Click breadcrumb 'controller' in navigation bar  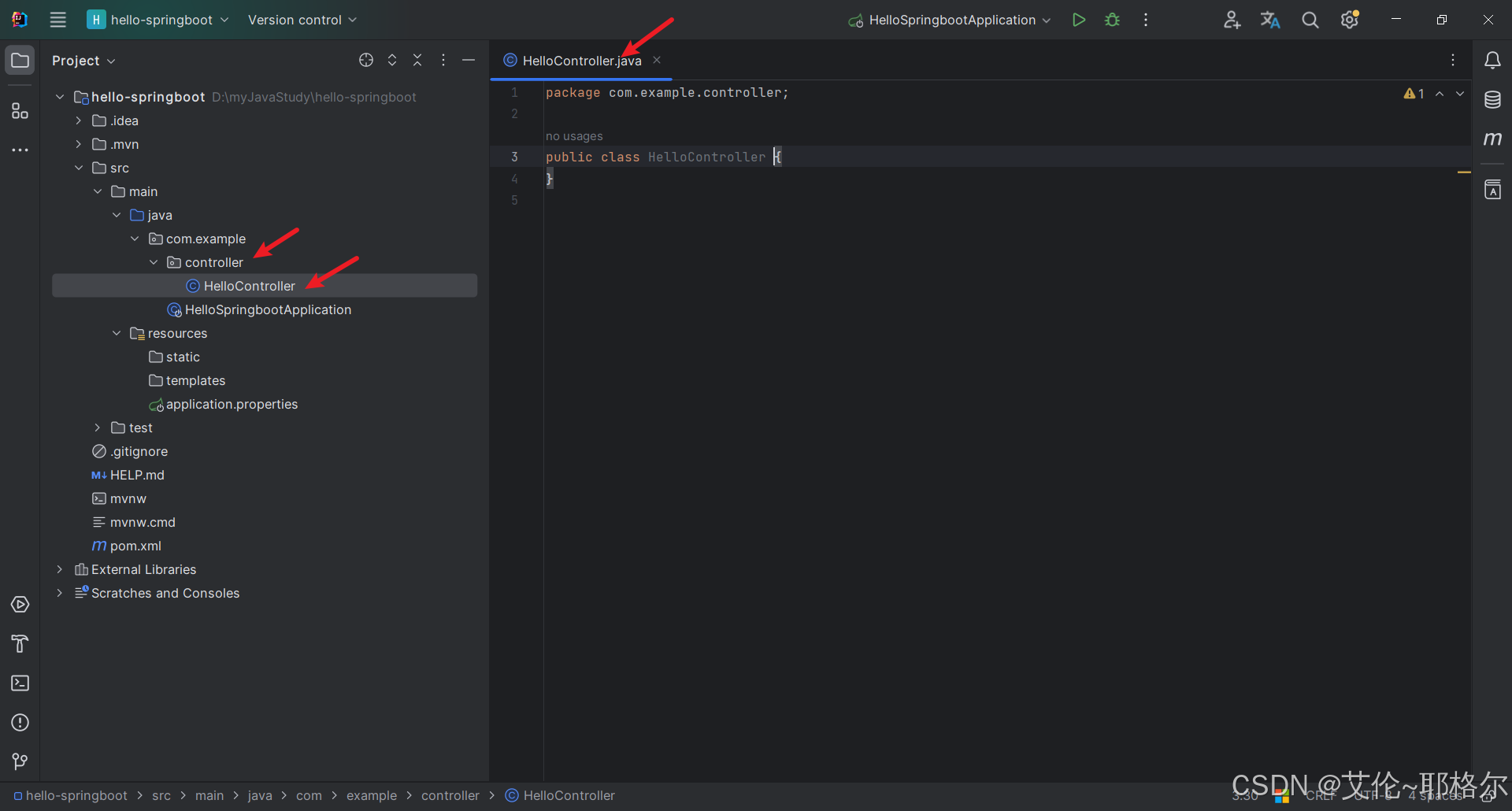[x=450, y=796]
